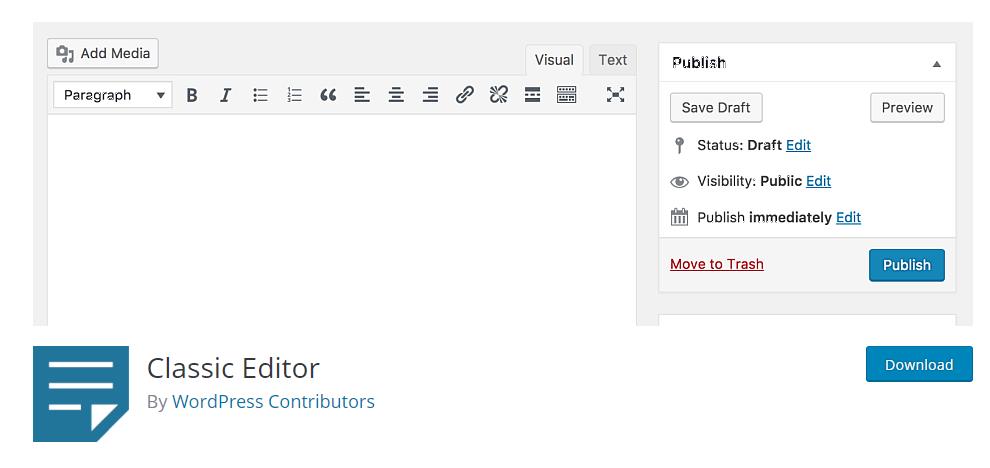This screenshot has width=990, height=468.
Task: Toggle the toolbar with the keyboard icon
Action: pos(566,95)
